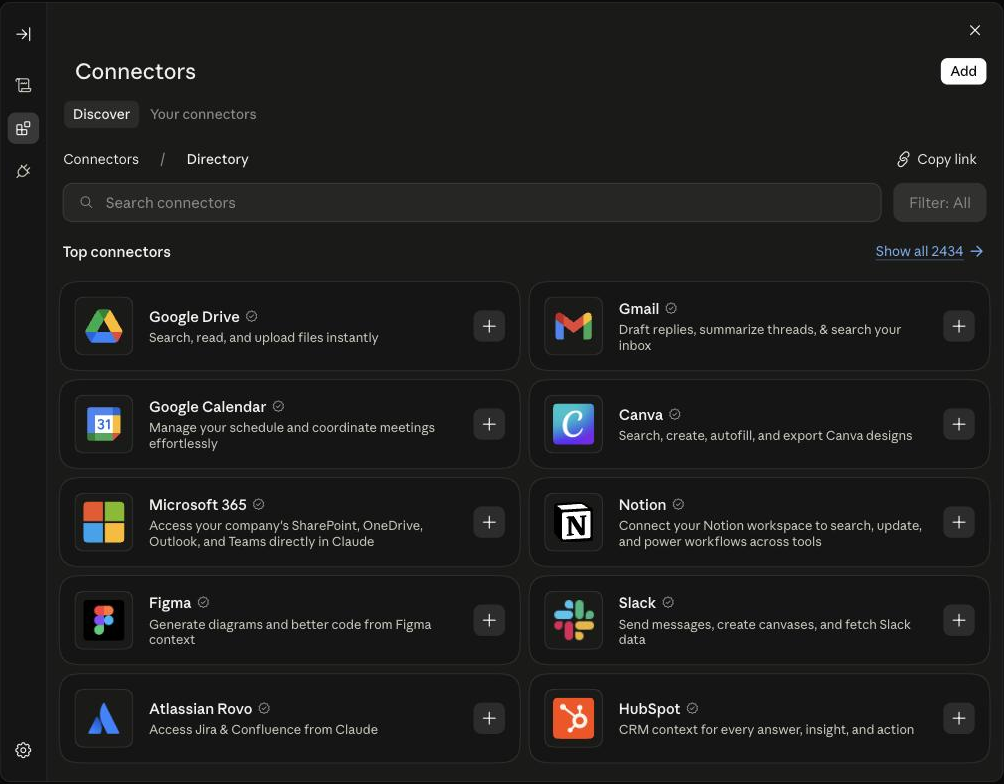
Task: Close the Connectors dialog
Action: 975,30
